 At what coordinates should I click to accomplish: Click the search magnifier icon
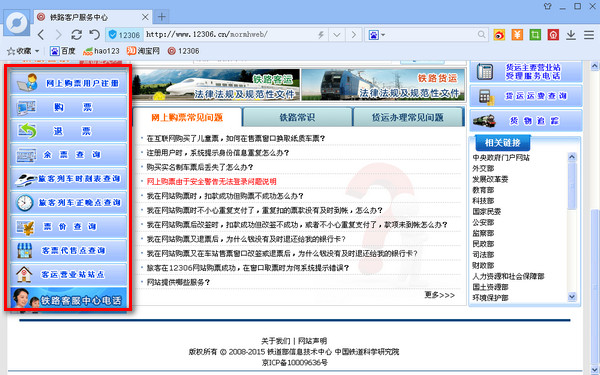(481, 35)
